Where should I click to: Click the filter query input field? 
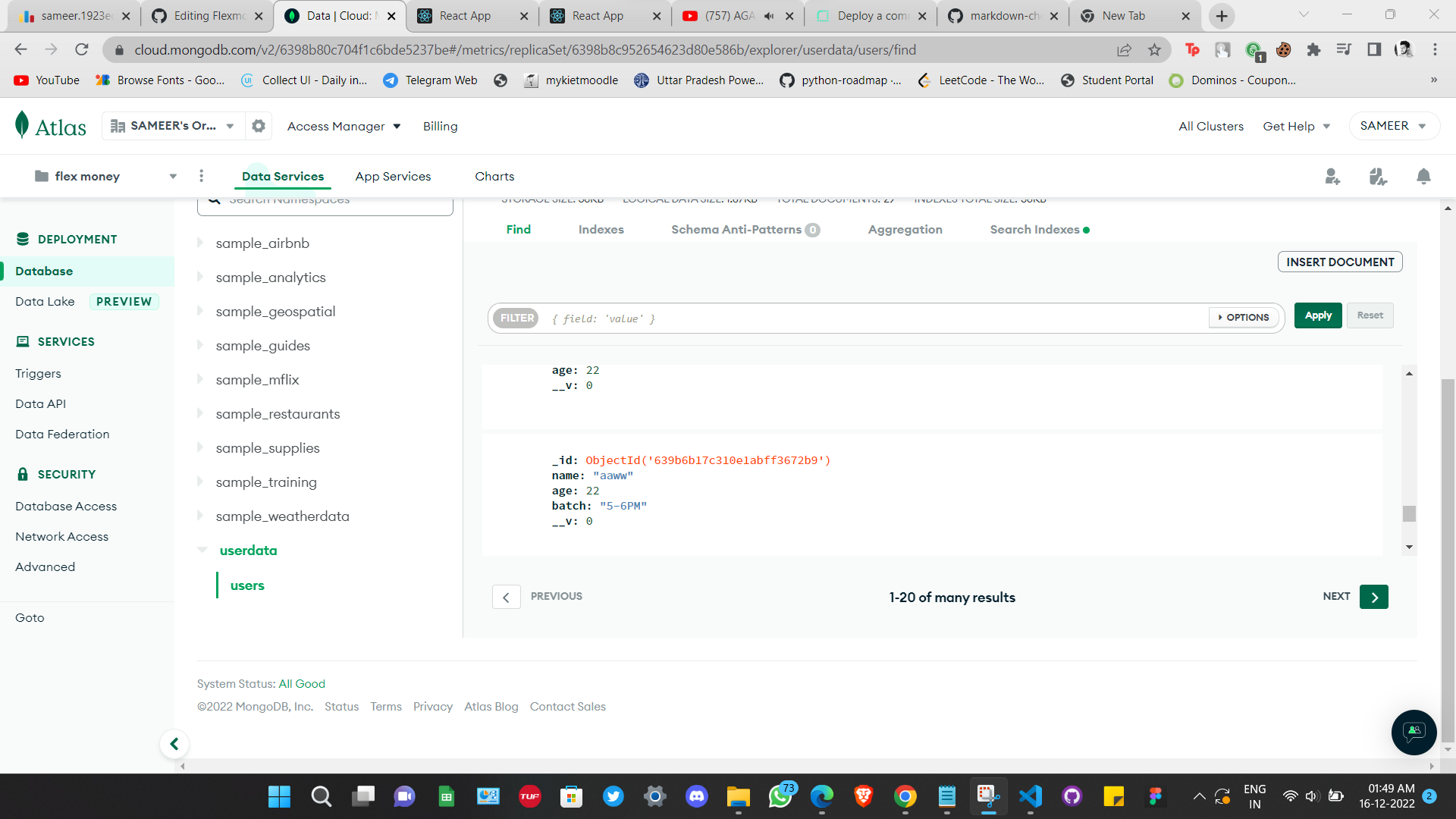(834, 318)
